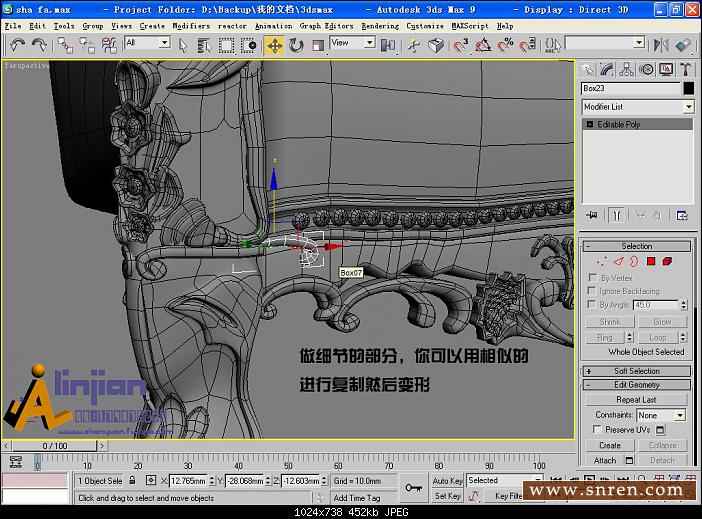Open the Rendering menu

coord(380,26)
